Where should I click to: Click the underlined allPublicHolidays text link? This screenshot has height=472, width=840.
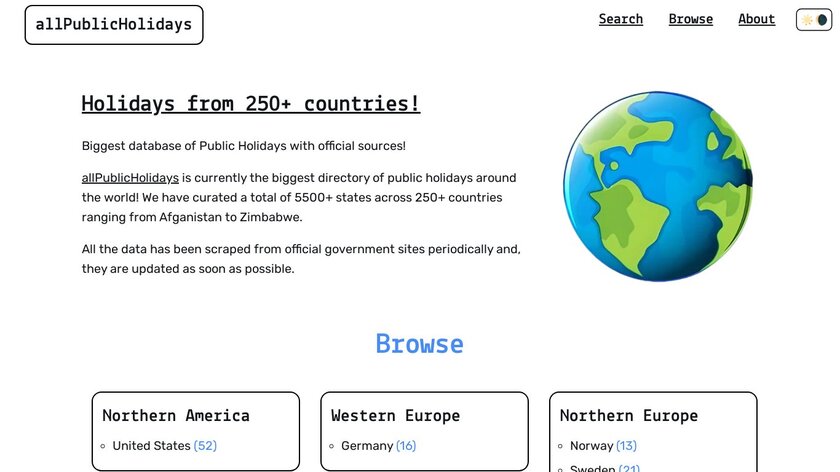130,178
